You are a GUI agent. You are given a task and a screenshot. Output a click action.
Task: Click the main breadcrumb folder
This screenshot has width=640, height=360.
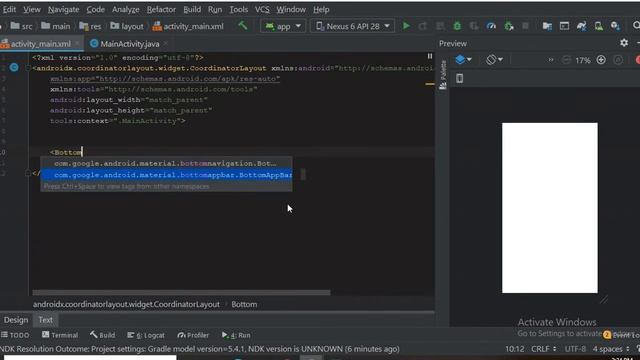point(56,26)
